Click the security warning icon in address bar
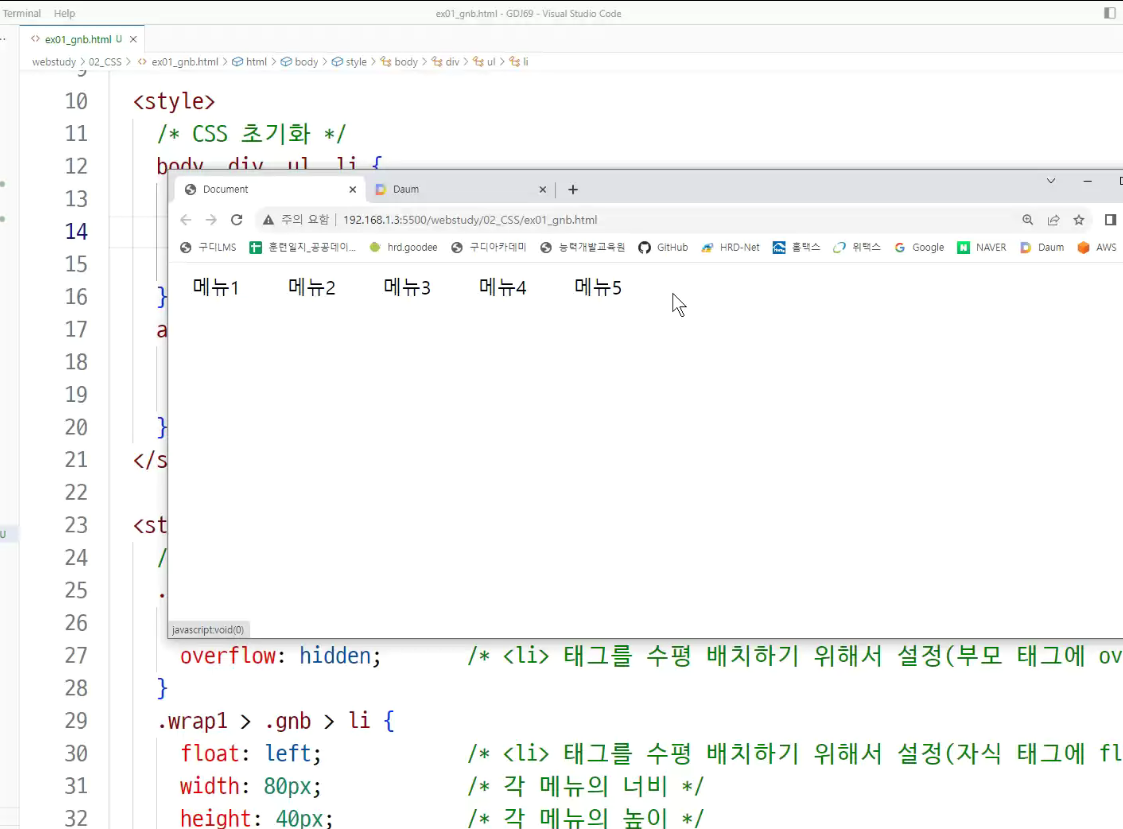 pyautogui.click(x=268, y=220)
